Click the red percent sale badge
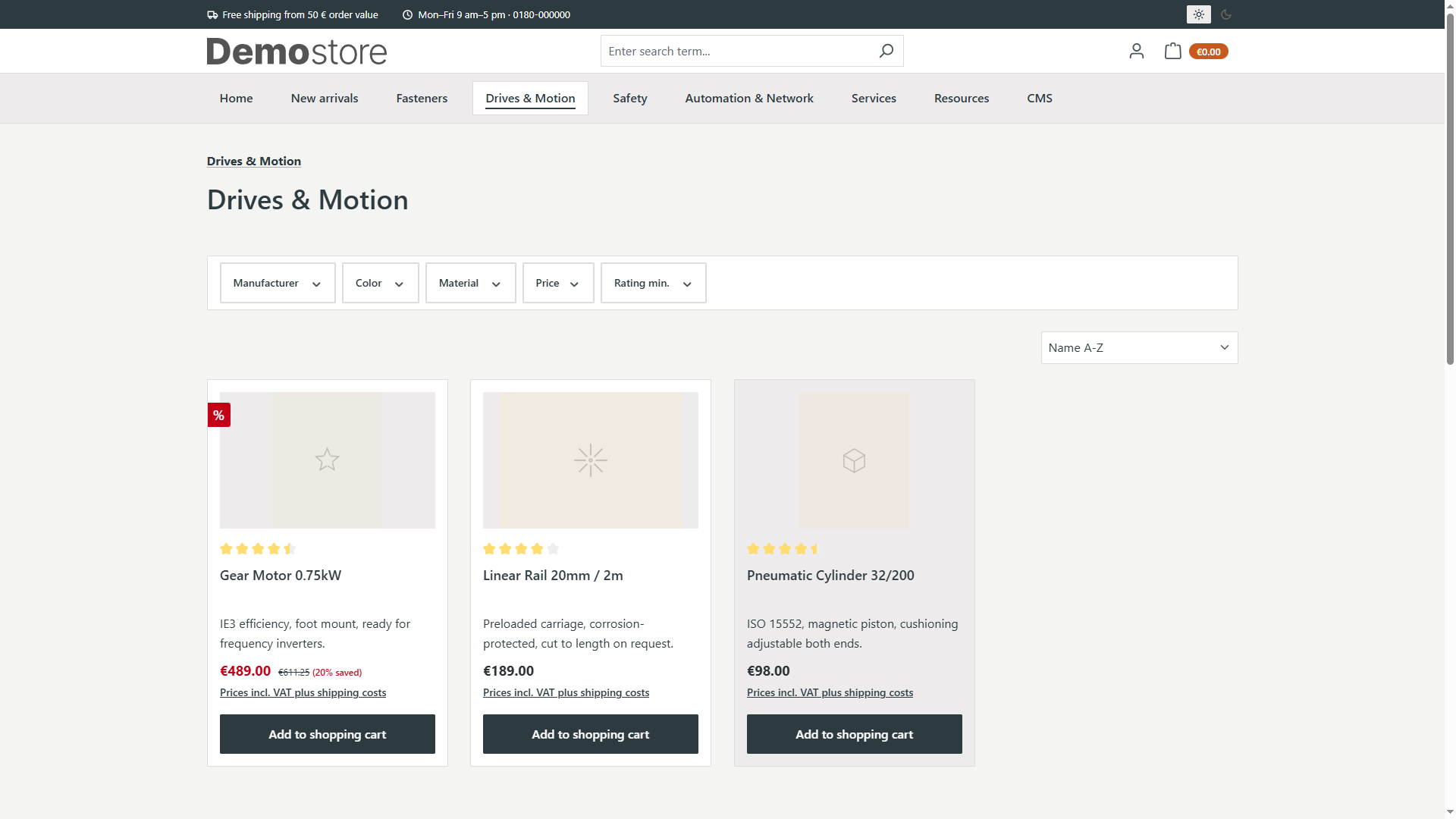This screenshot has height=819, width=1456. tap(218, 415)
